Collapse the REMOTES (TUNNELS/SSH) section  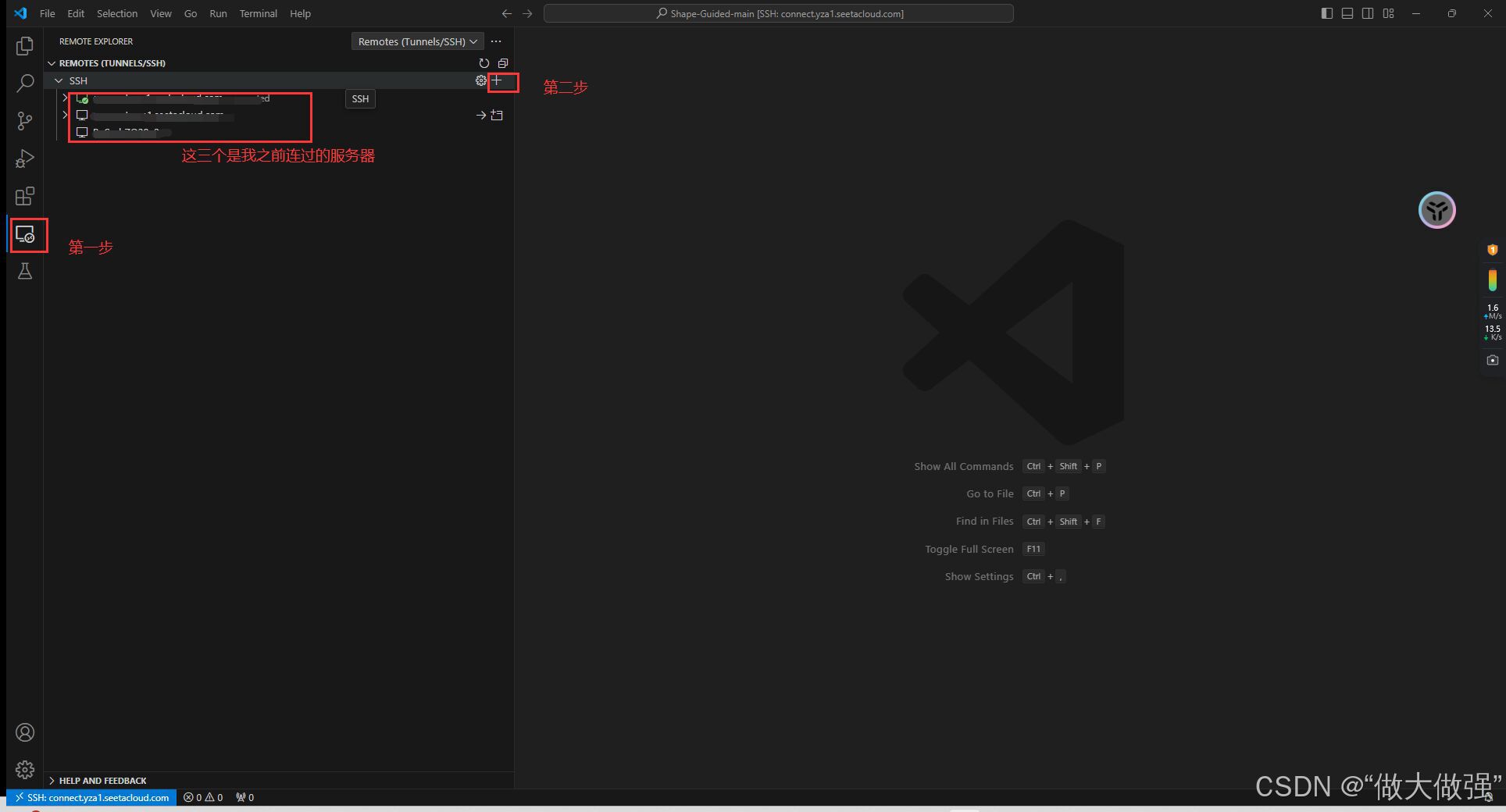pos(52,63)
